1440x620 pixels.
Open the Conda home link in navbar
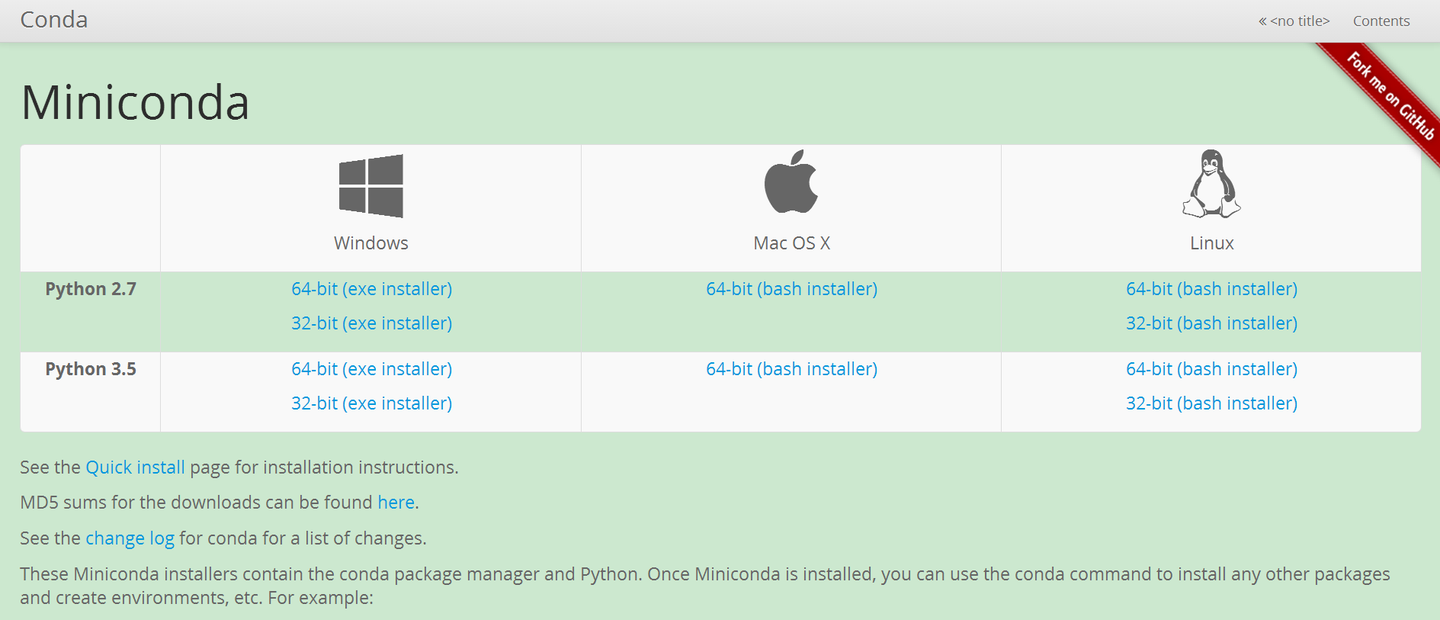point(54,20)
